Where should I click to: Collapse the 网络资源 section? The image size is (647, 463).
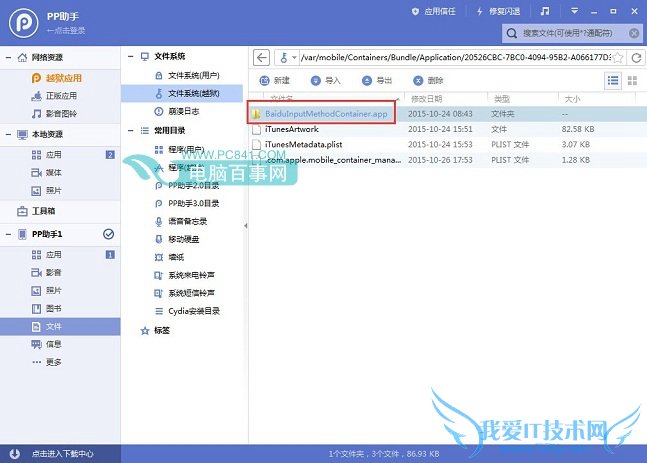click(8, 57)
